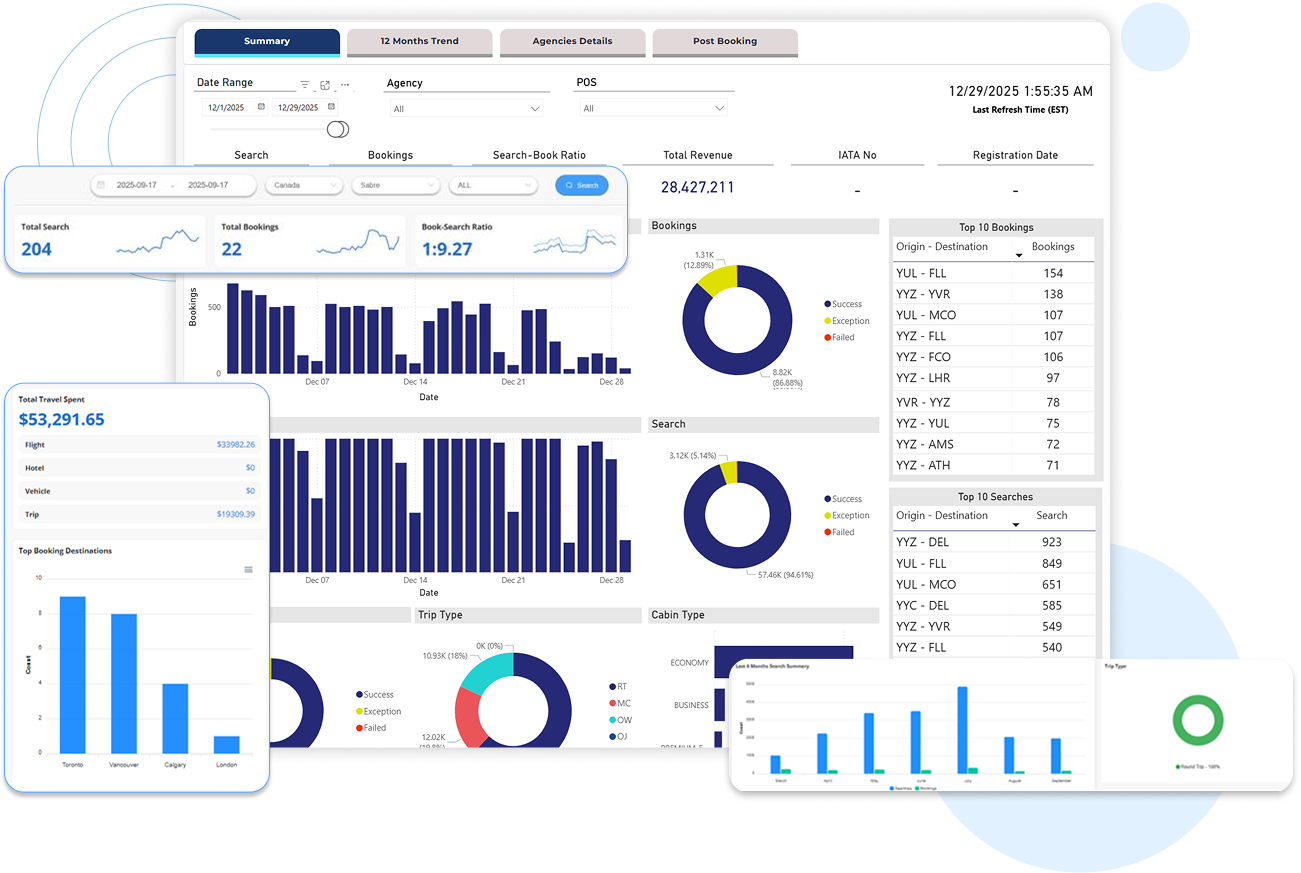Click the Date Range filter icon

click(x=305, y=85)
